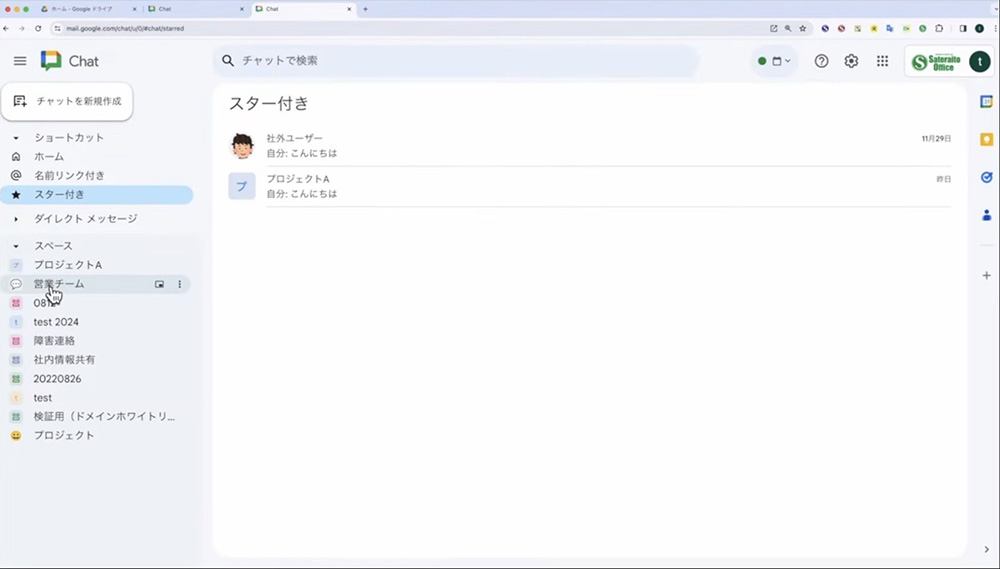Switch to the middle Chat browser tab

195,9
